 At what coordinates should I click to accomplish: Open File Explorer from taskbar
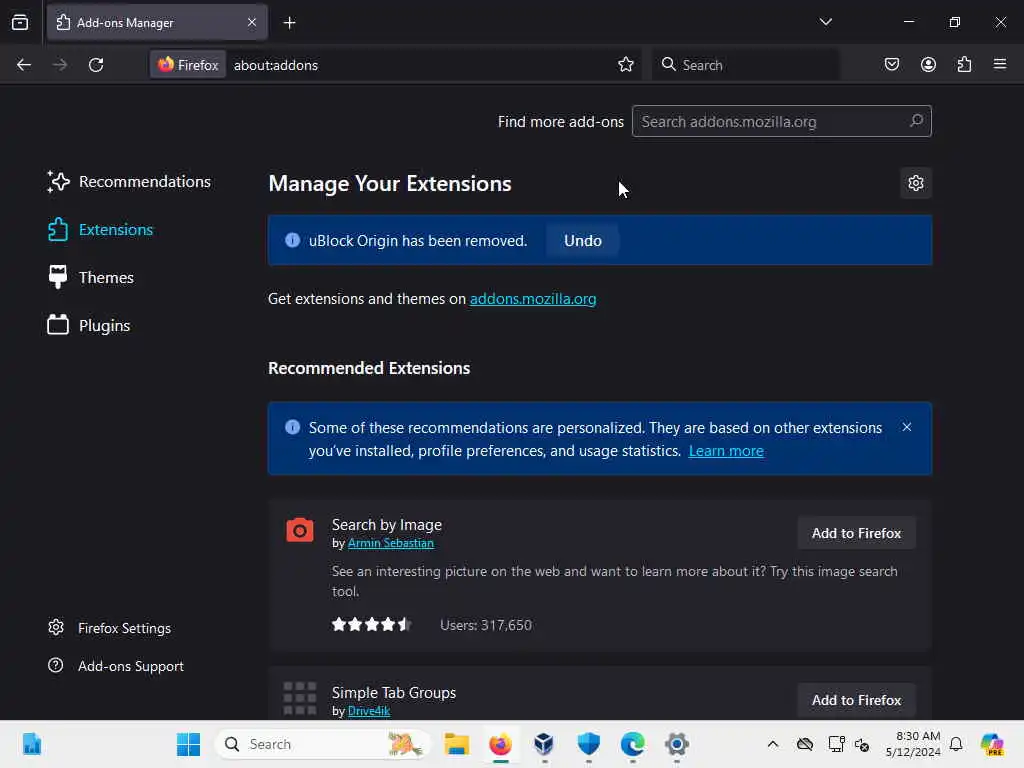[x=456, y=744]
